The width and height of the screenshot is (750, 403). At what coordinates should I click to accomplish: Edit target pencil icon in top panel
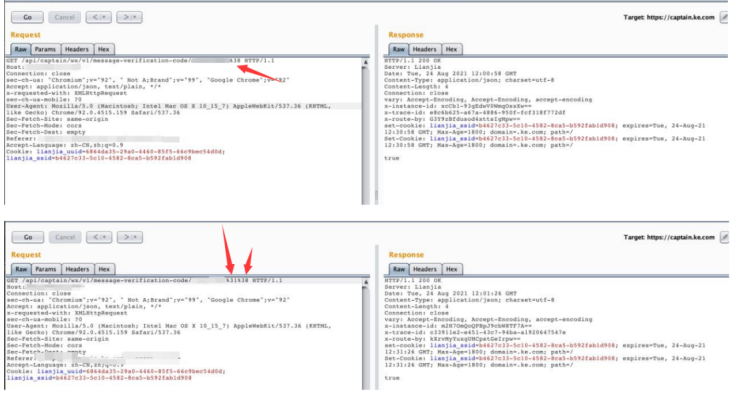pos(724,17)
